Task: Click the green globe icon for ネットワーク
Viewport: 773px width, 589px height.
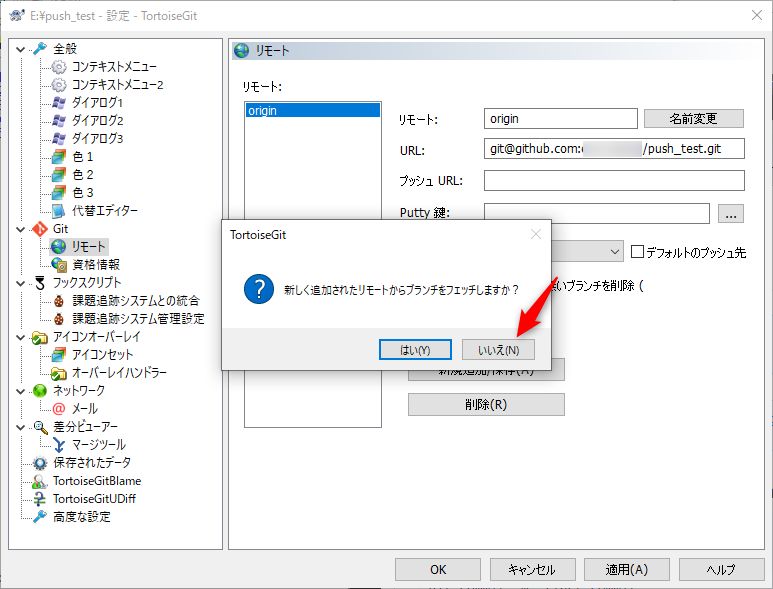Action: tap(39, 391)
